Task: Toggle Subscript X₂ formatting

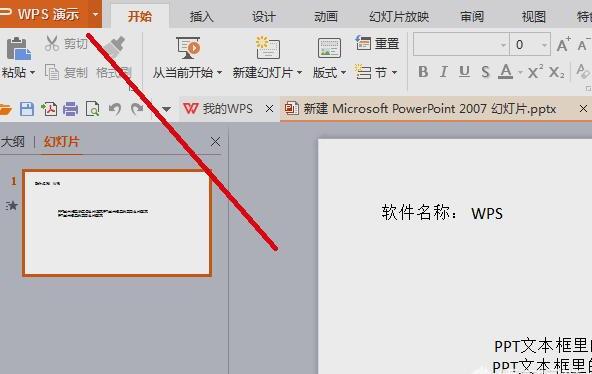Action: click(x=557, y=72)
